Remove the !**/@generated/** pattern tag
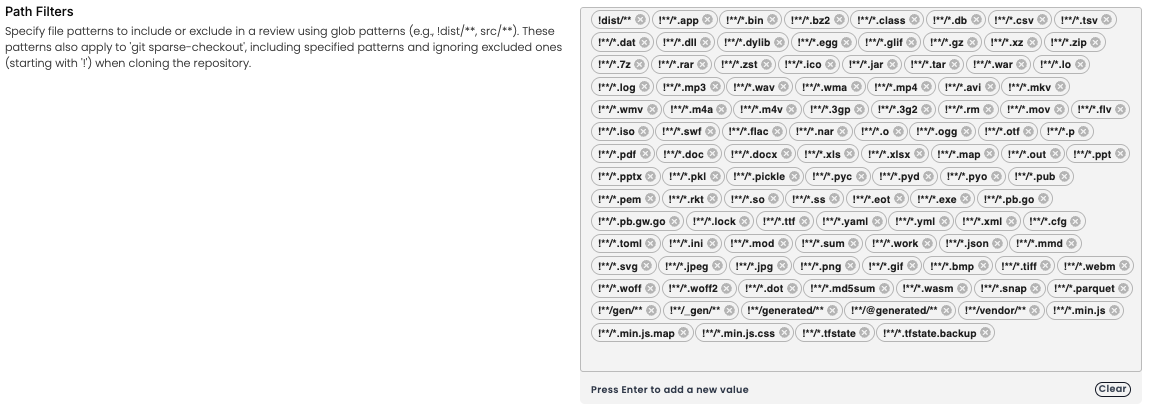 coord(948,311)
